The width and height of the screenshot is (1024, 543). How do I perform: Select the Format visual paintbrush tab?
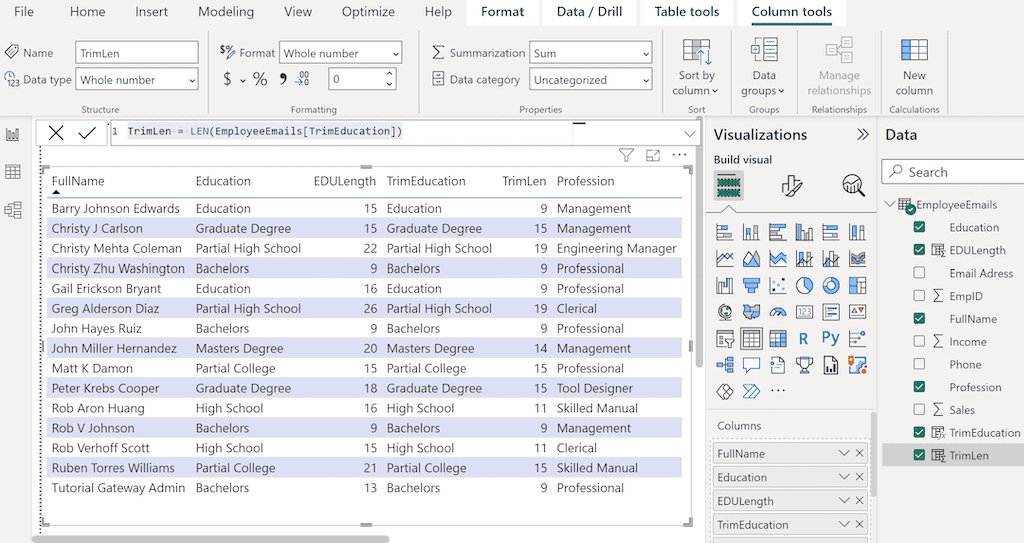[792, 186]
